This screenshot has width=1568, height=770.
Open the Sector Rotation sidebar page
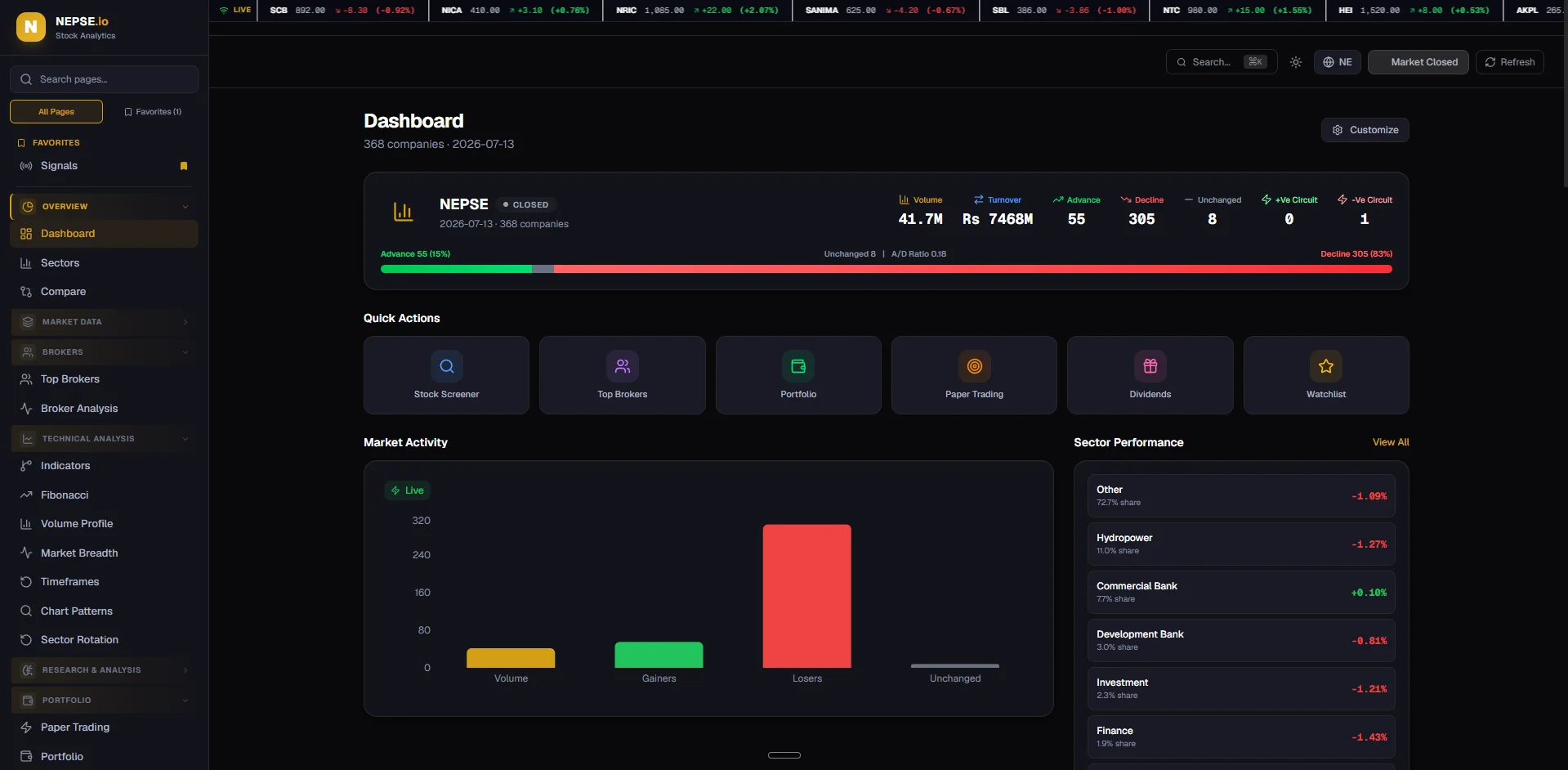104,640
